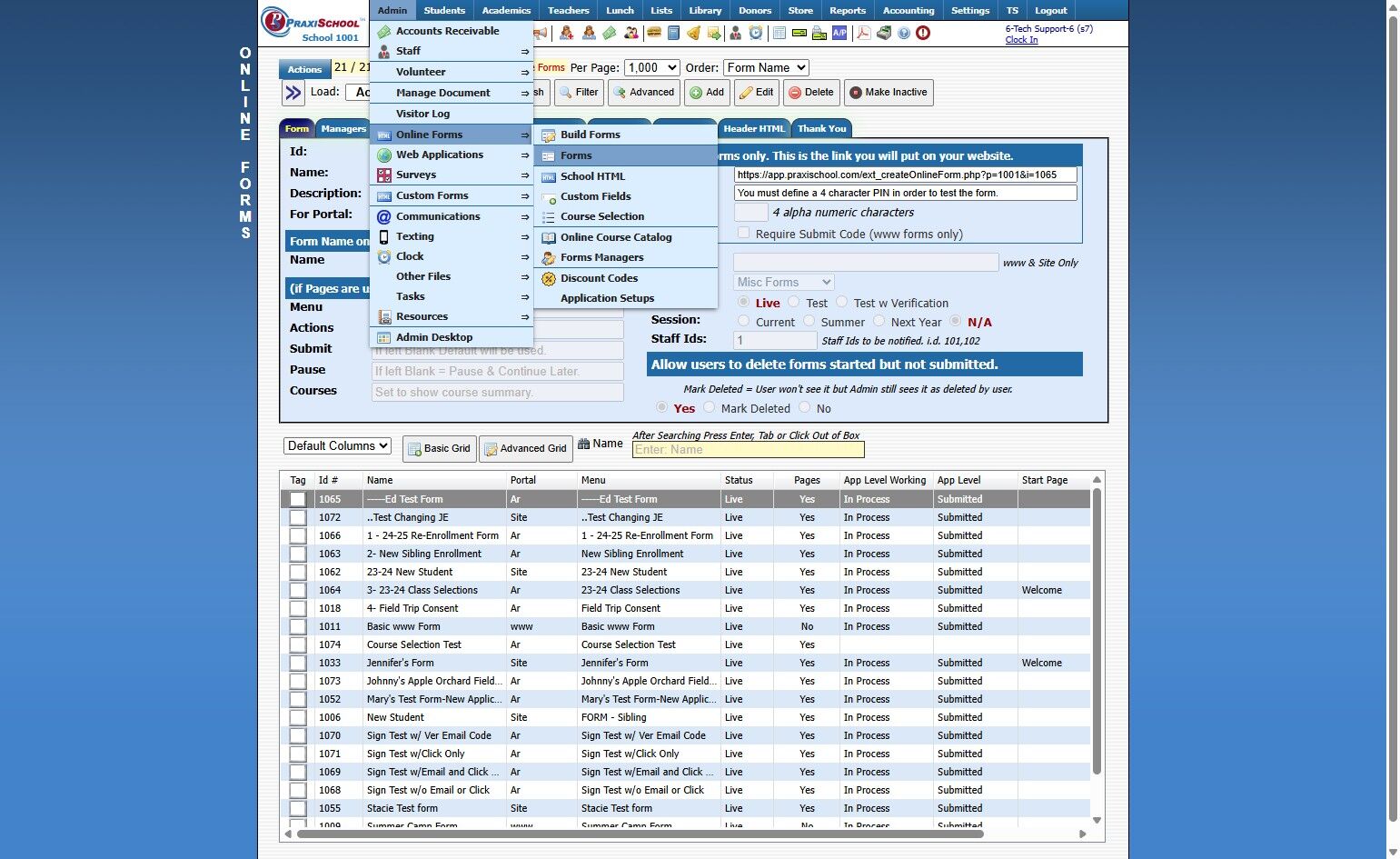Click the Staff Ids input field
The height and width of the screenshot is (859, 1400).
point(775,340)
